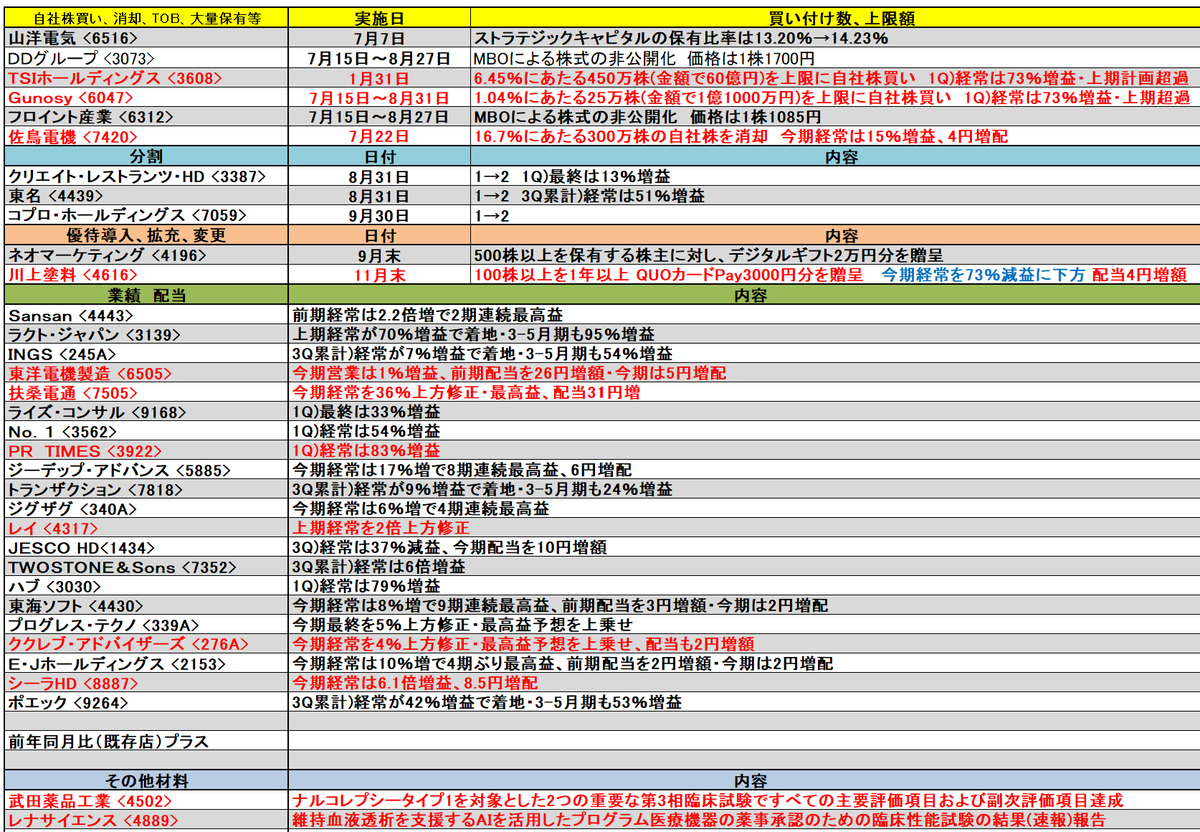Click the 買い付け数、上限額 header cell
Image resolution: width=1200 pixels, height=832 pixels.
click(833, 20)
